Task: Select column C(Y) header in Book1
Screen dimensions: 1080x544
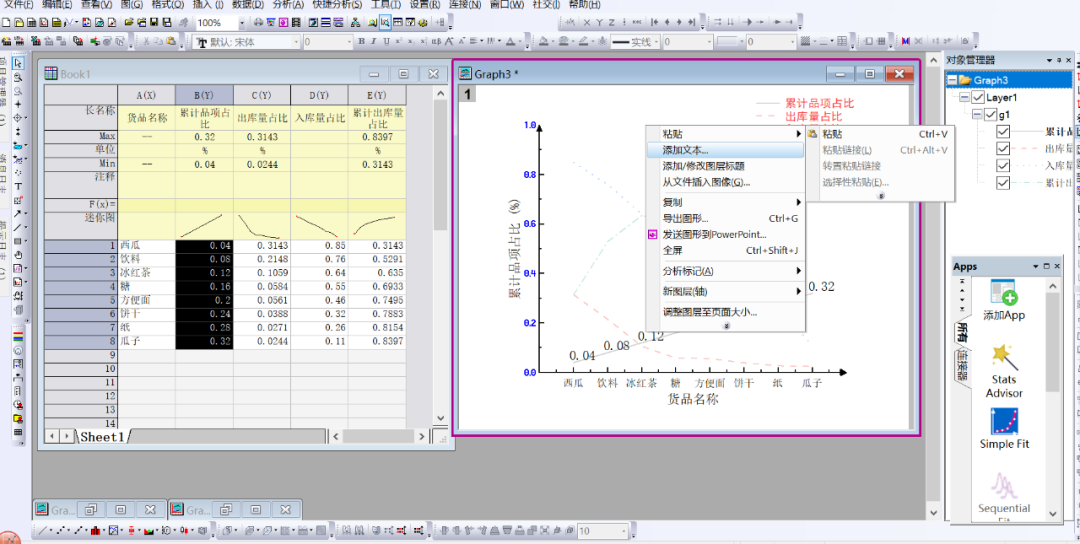Action: tap(262, 95)
